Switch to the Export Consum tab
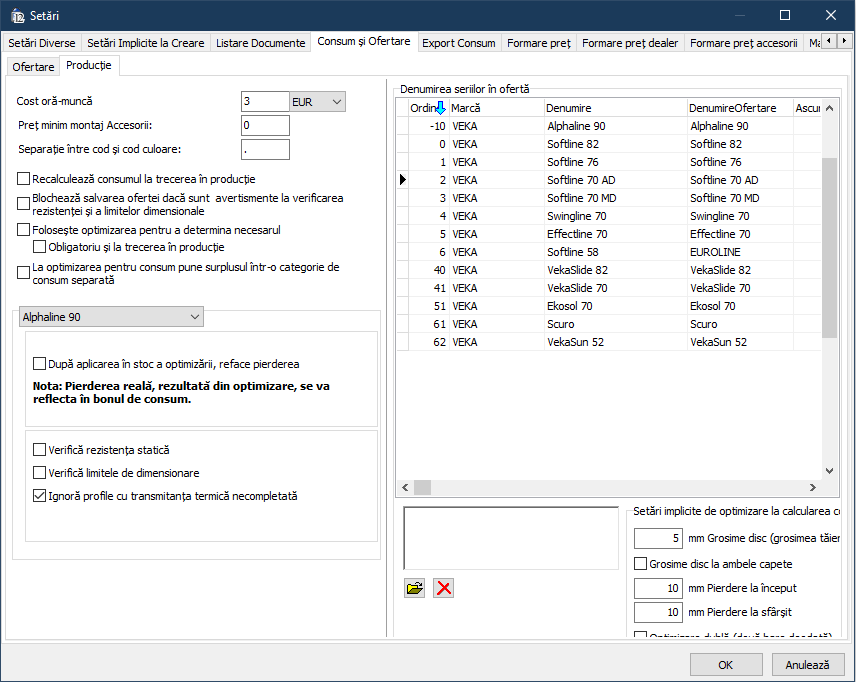This screenshot has width=856, height=682. [458, 43]
